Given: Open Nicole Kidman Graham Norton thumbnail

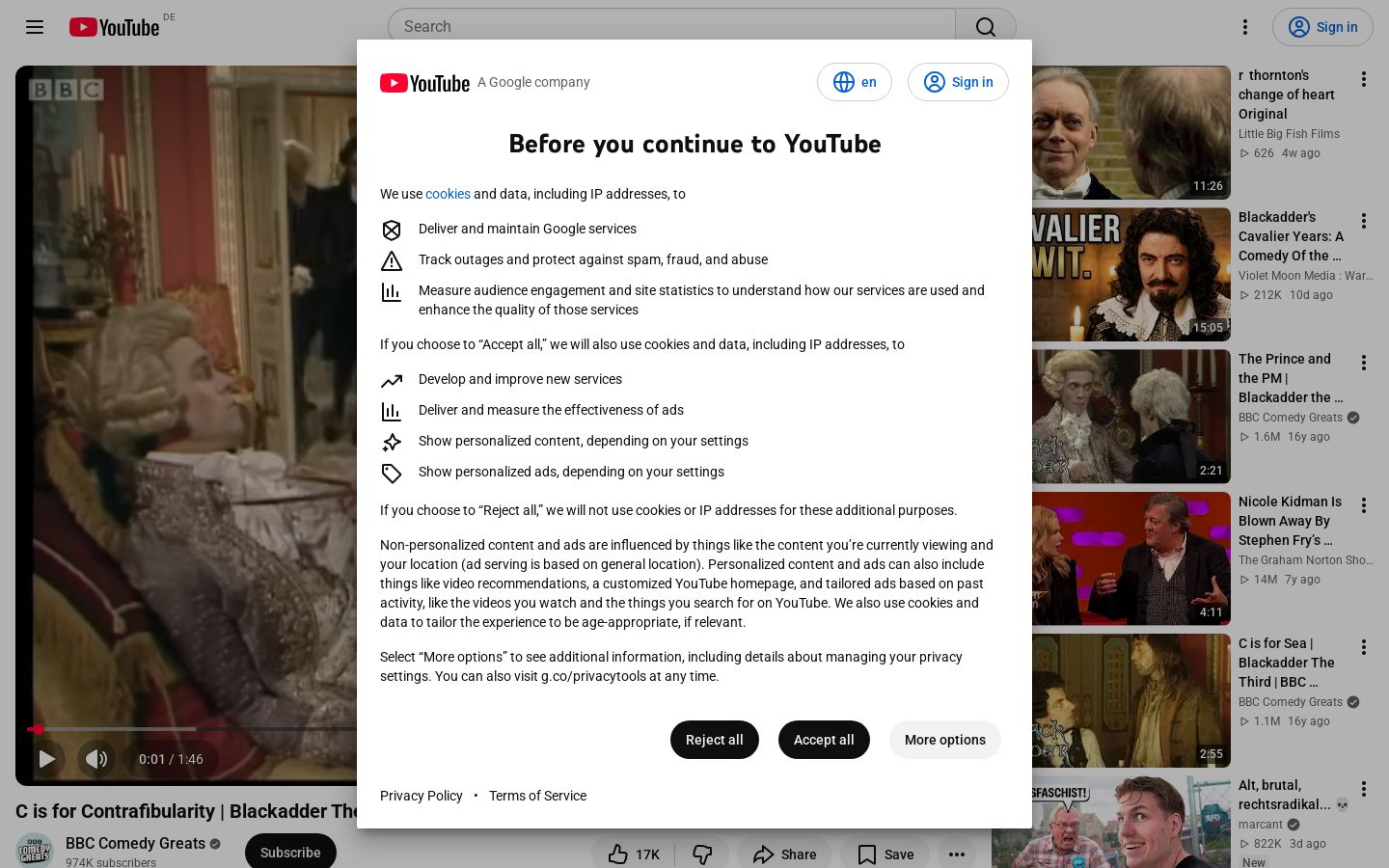Looking at the screenshot, I should (1131, 558).
